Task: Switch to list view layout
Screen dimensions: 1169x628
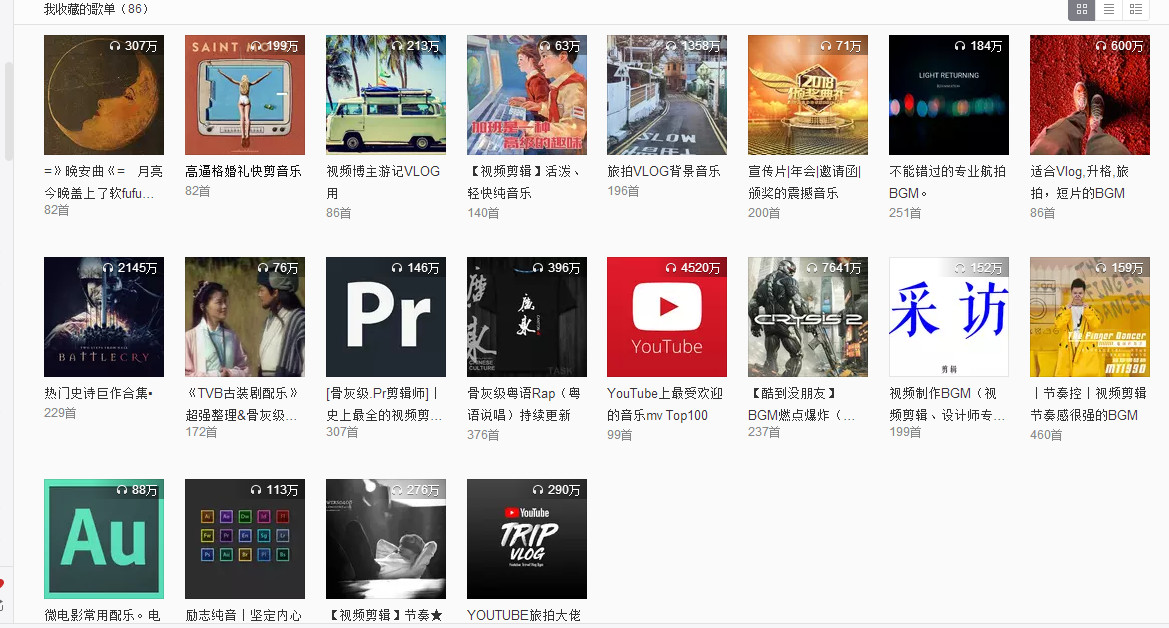Action: pyautogui.click(x=1109, y=9)
